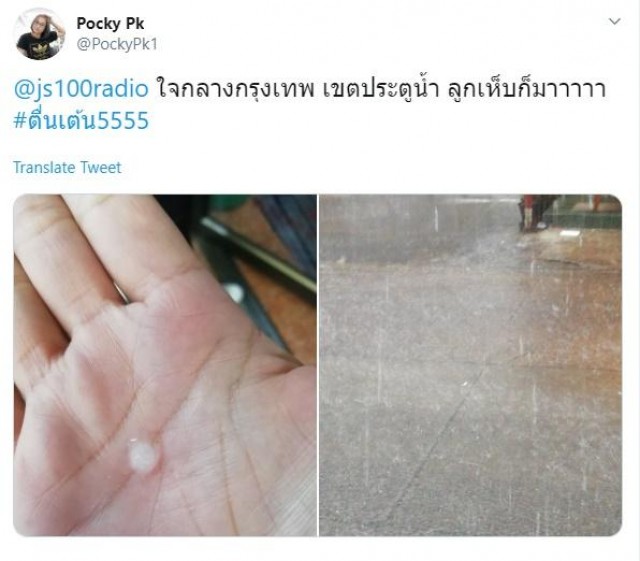Select the @PockyPk1 username handle
Screen dimensions: 640x561
(x=117, y=44)
